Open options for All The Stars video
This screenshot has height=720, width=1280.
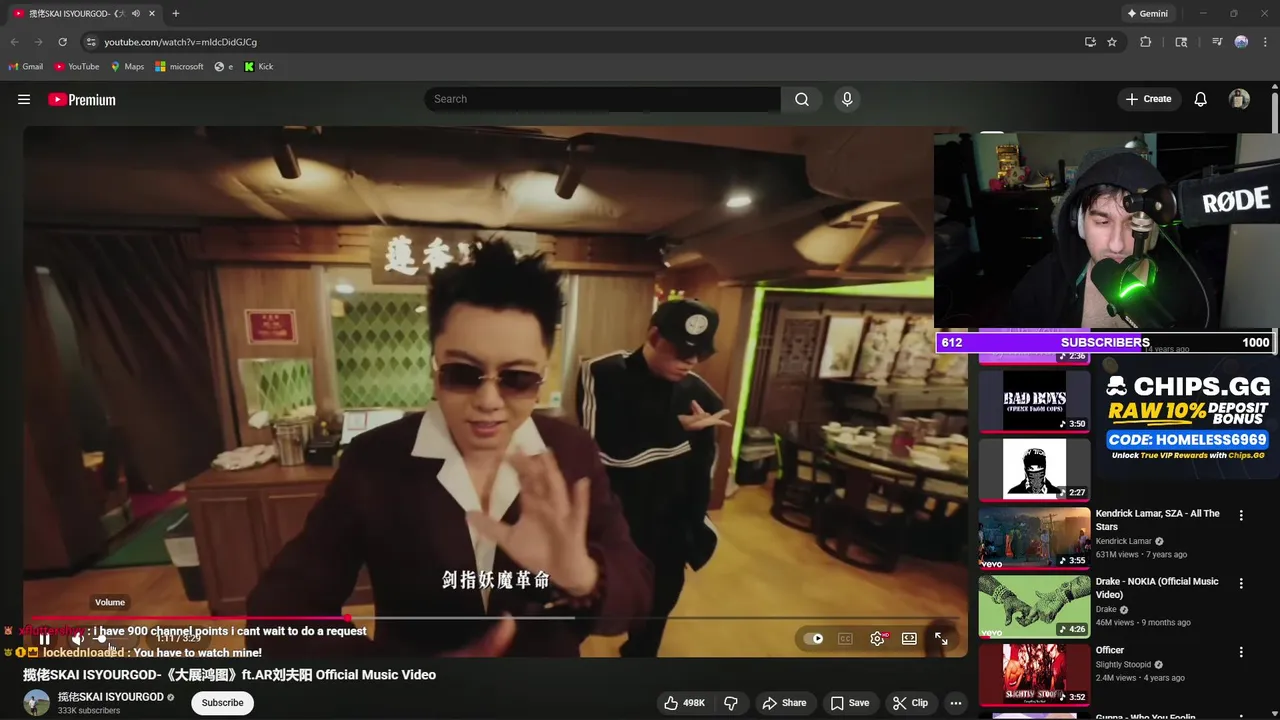click(1241, 516)
